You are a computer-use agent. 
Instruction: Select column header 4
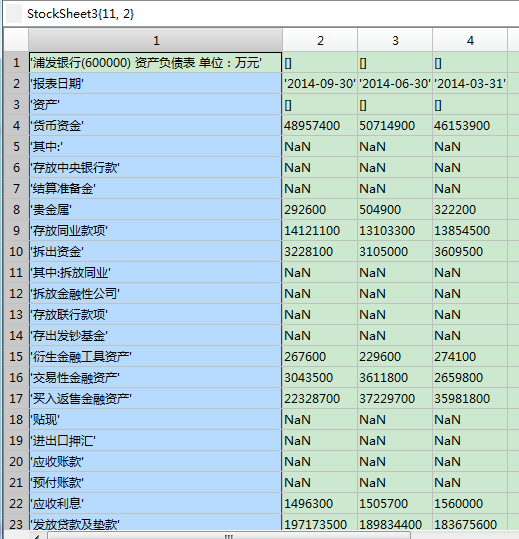(x=470, y=40)
